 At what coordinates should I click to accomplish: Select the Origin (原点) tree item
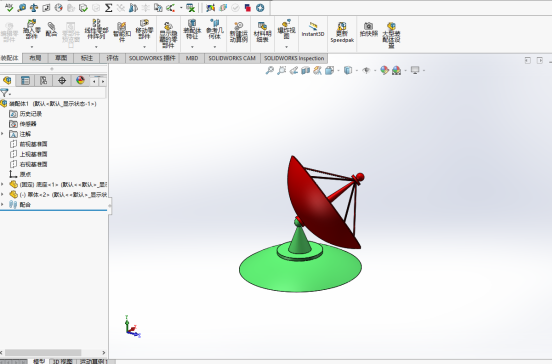pyautogui.click(x=20, y=174)
